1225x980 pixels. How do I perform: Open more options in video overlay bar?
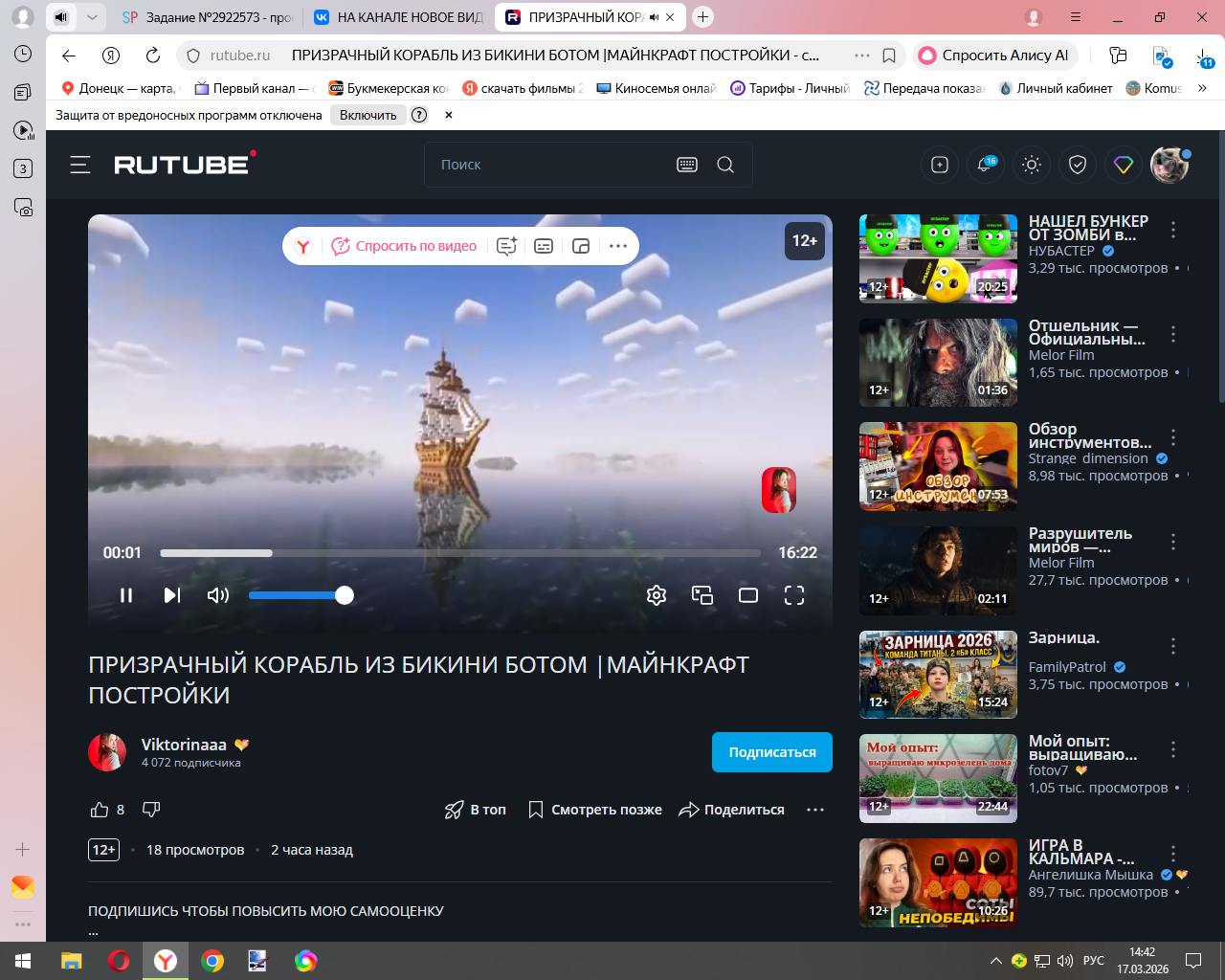[618, 246]
